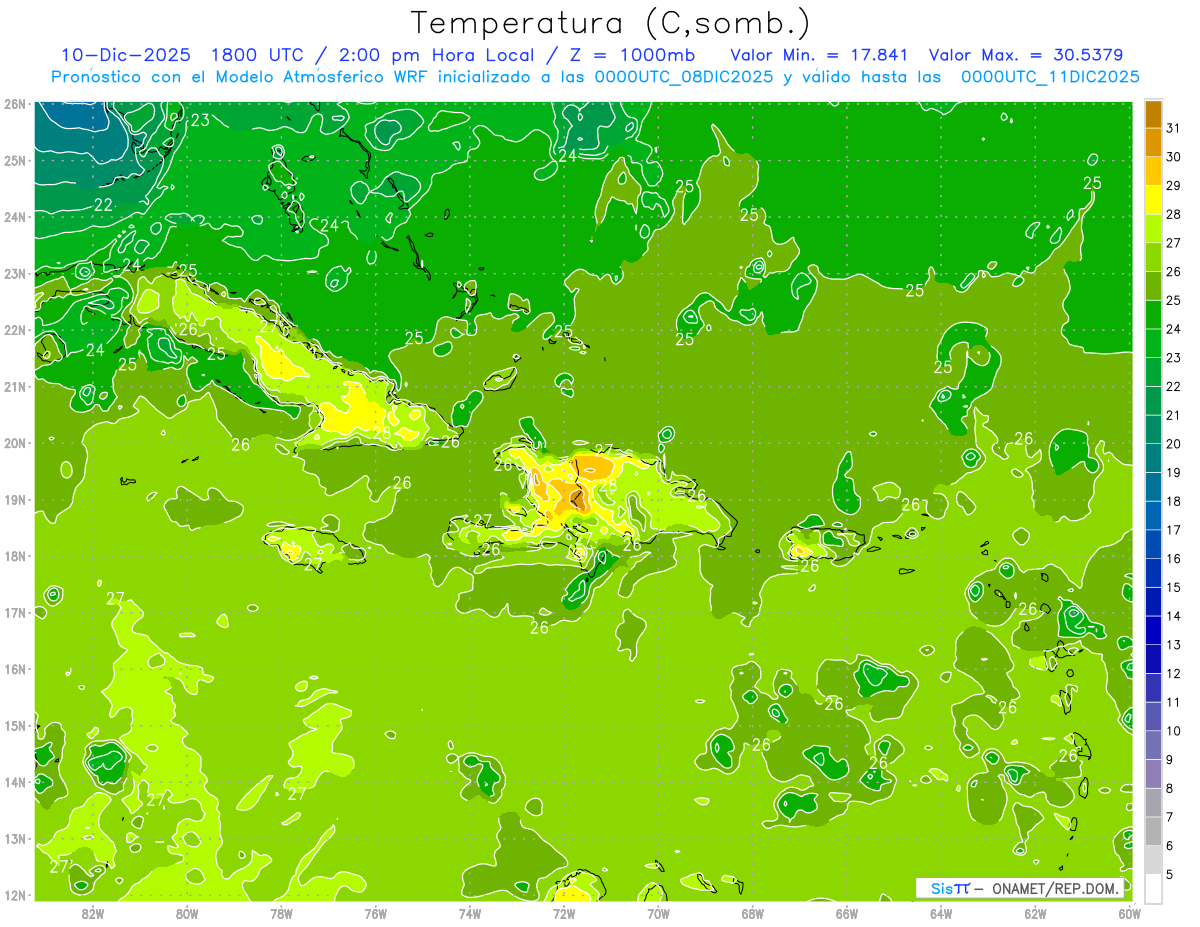The image size is (1200, 927).
Task: Pick the brown-orange swatch above 31
Action: pos(1153,113)
